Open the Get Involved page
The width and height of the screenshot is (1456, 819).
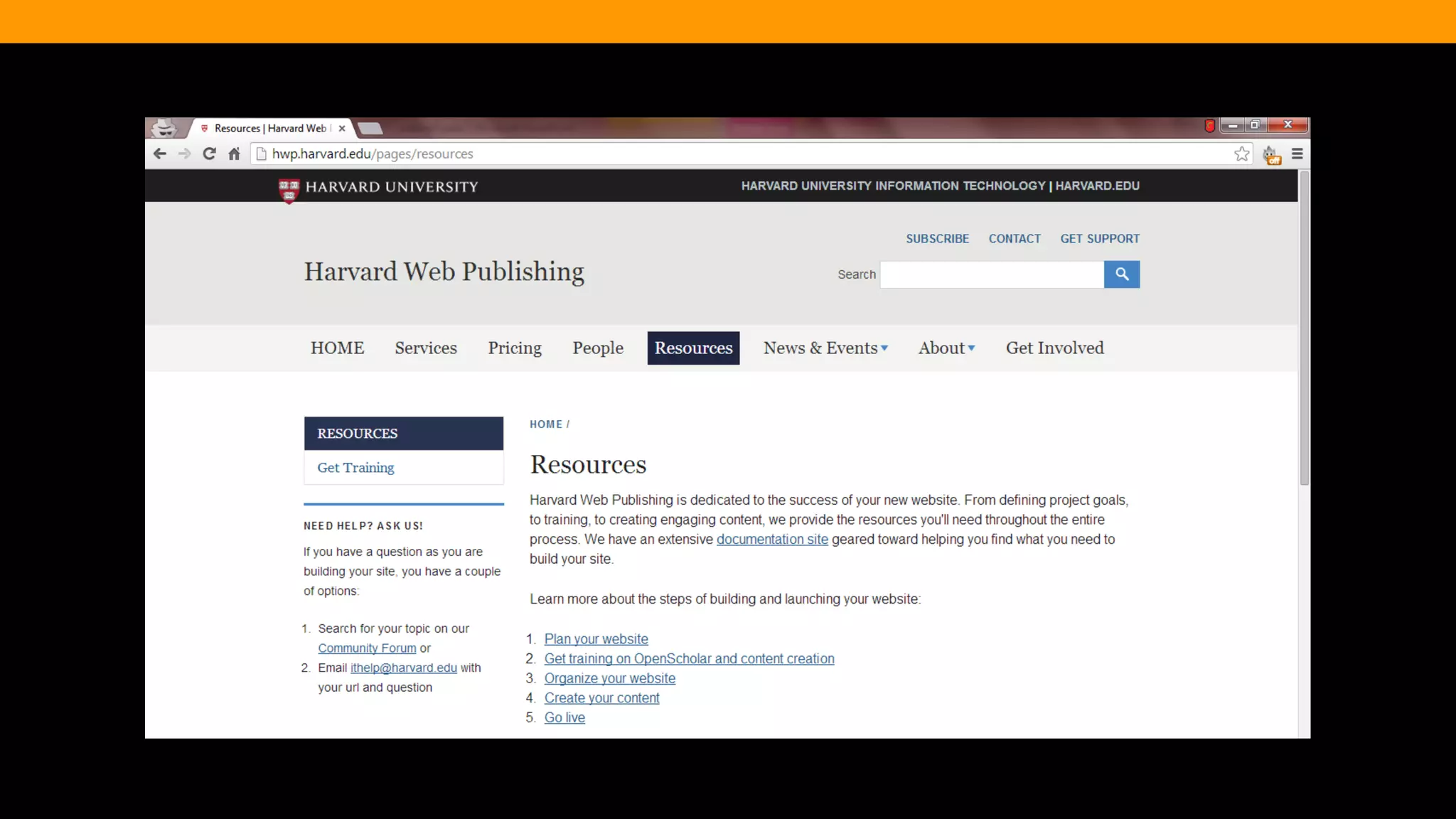(x=1054, y=348)
